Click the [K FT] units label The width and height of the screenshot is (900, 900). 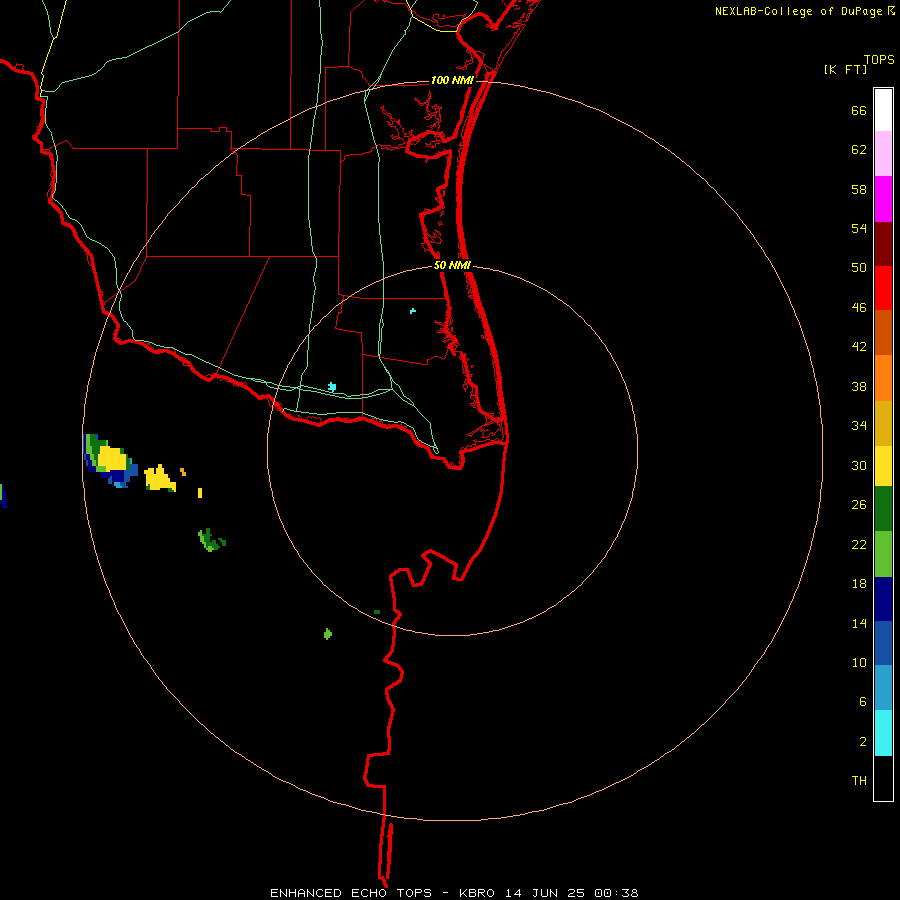[x=845, y=69]
